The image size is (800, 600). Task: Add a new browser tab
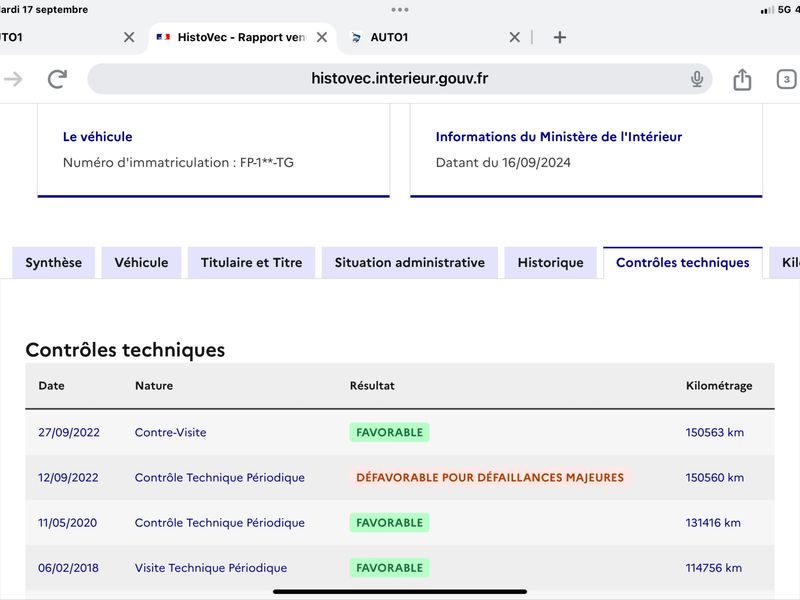click(560, 37)
